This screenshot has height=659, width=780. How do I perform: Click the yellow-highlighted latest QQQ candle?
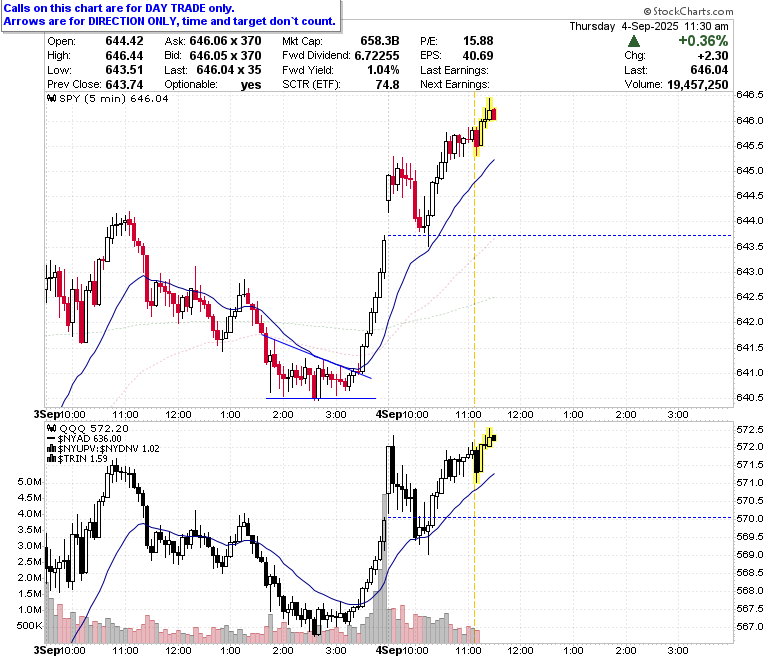[x=493, y=438]
